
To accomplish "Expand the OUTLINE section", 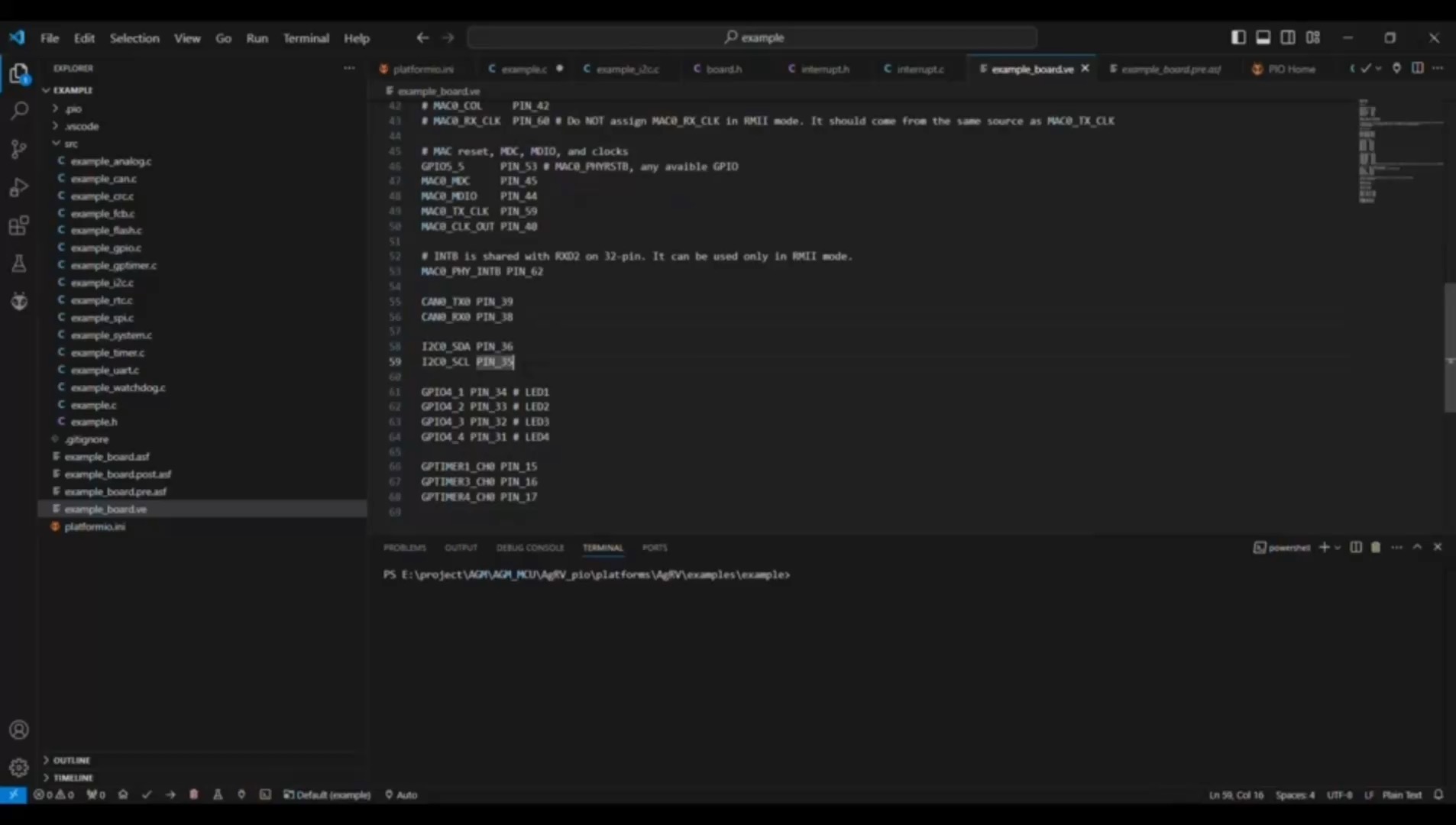I will point(72,760).
